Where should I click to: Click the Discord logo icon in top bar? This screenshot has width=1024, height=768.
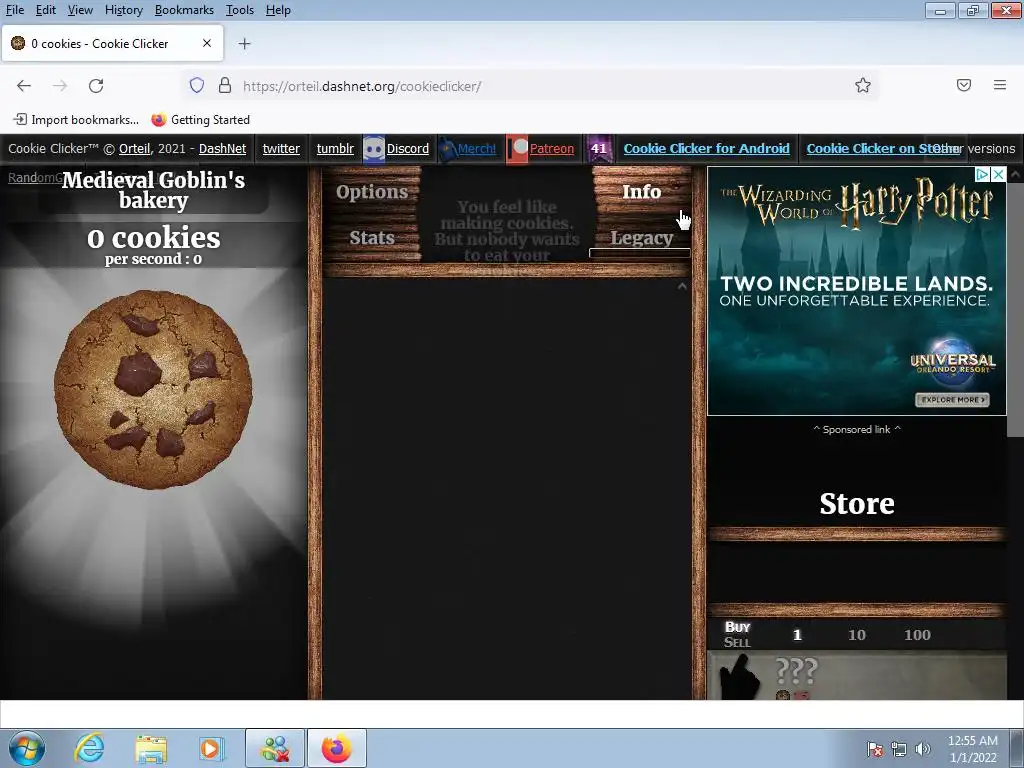click(x=374, y=149)
